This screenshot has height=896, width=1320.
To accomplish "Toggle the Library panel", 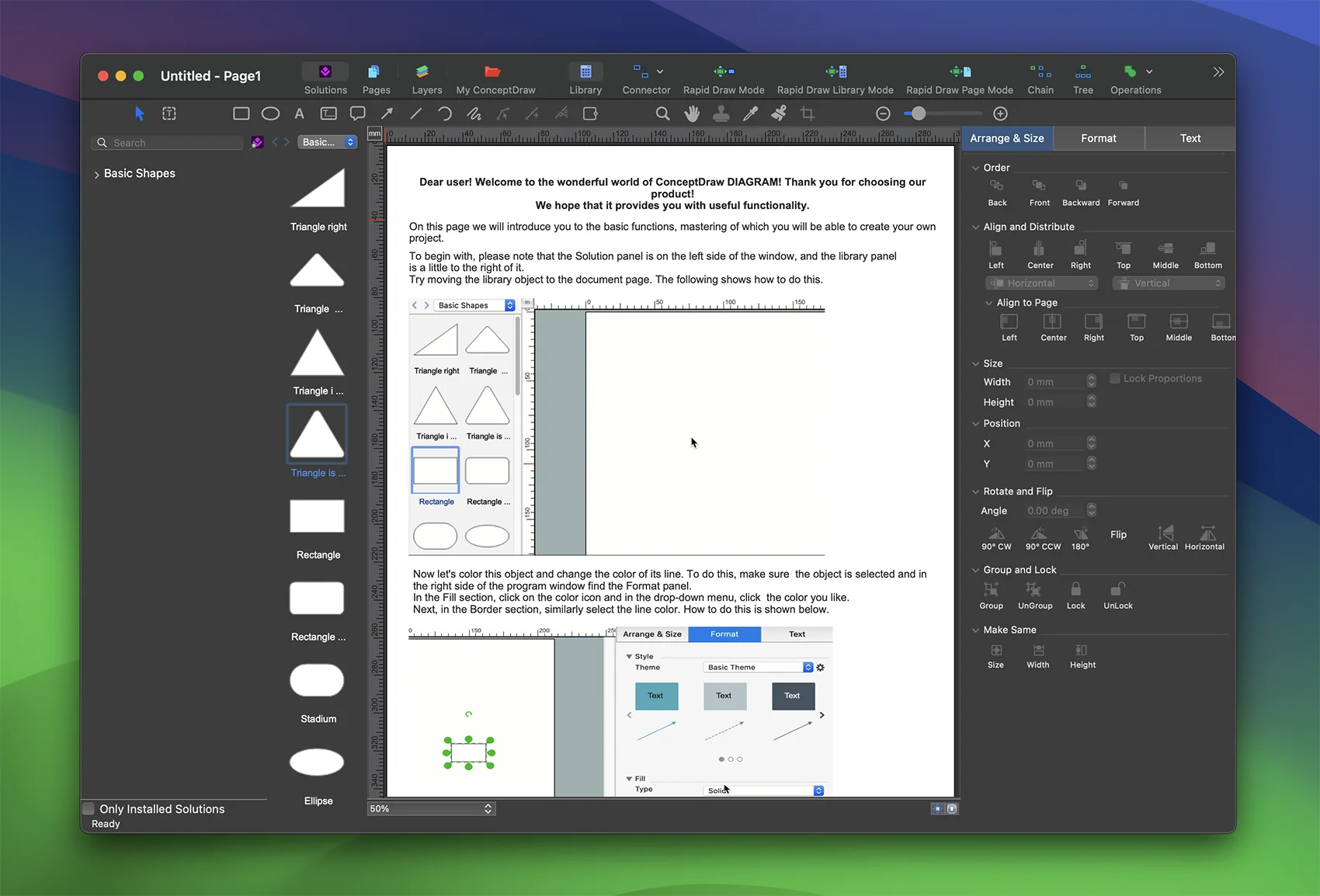I will [585, 79].
